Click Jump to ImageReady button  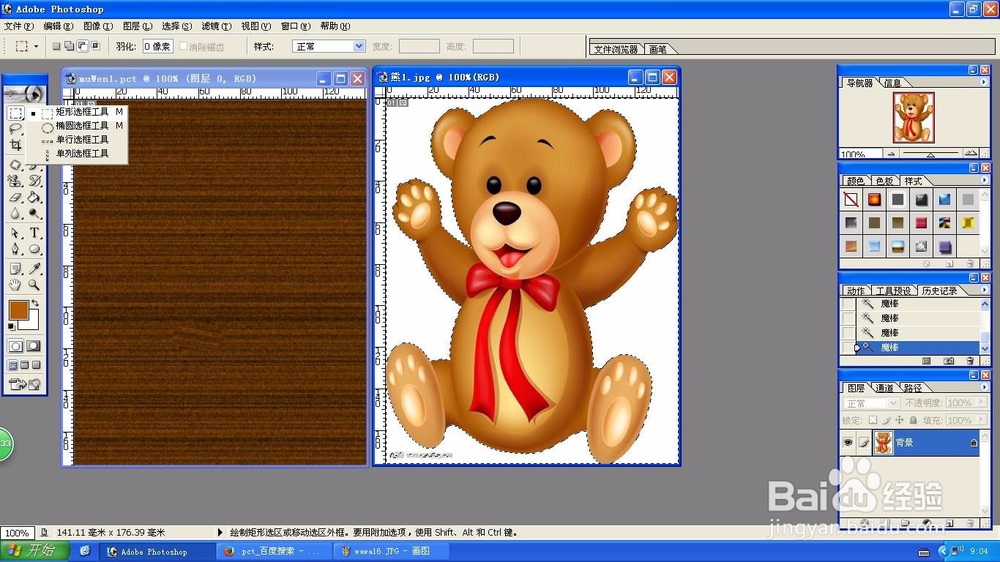(x=25, y=384)
